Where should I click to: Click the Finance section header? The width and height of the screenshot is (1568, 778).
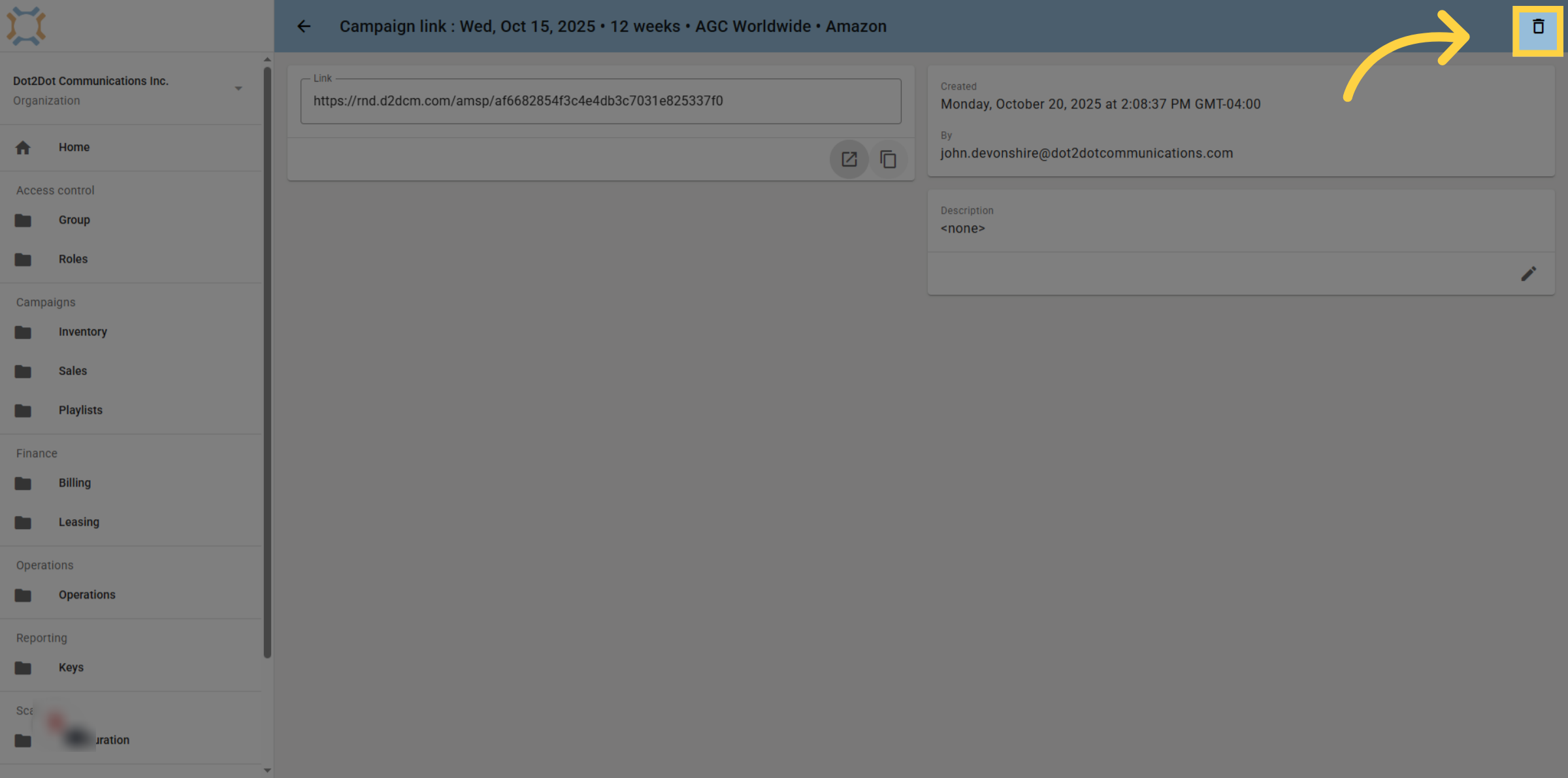[x=37, y=453]
